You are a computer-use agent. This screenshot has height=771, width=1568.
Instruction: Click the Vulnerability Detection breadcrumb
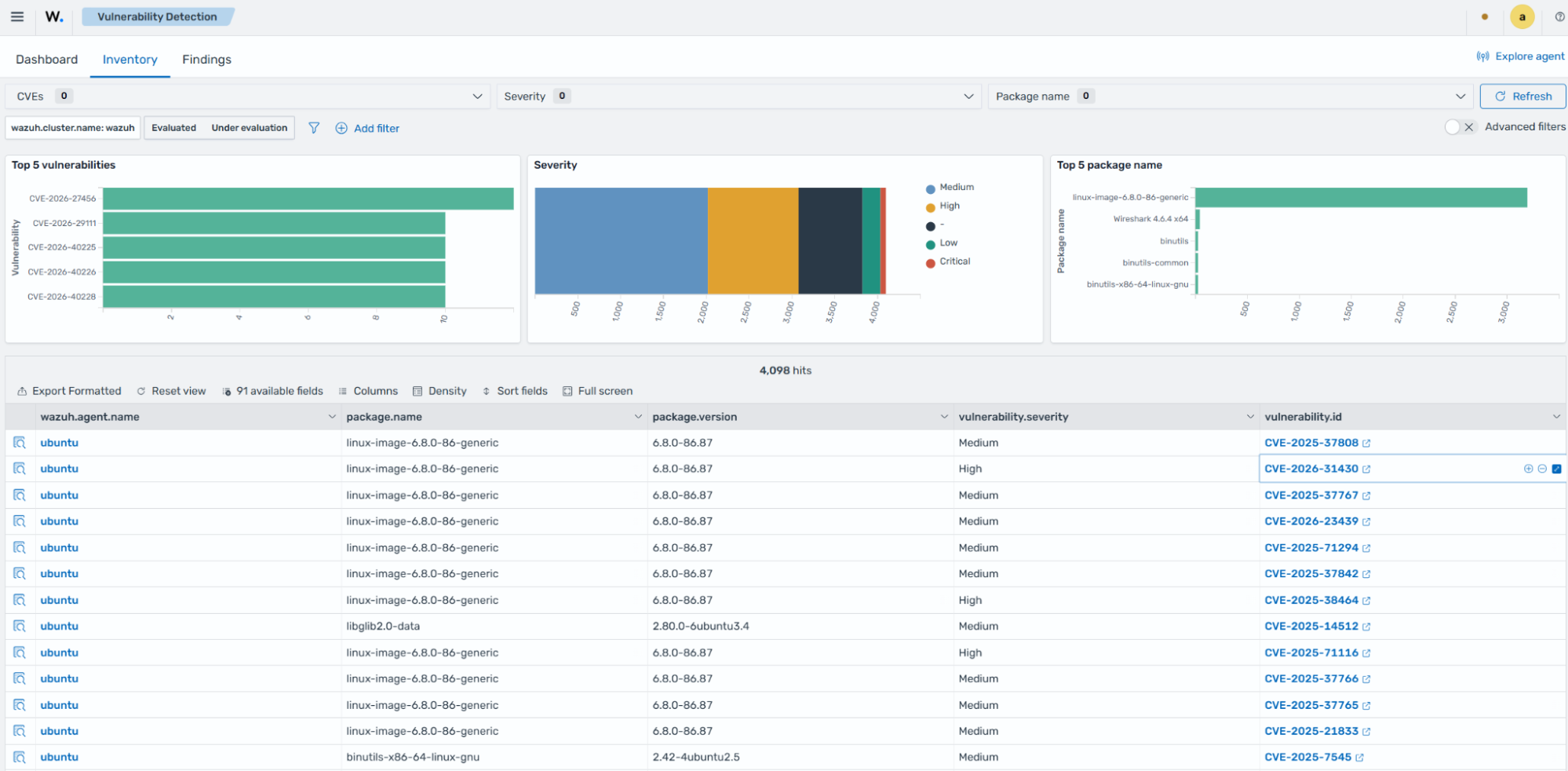click(157, 16)
